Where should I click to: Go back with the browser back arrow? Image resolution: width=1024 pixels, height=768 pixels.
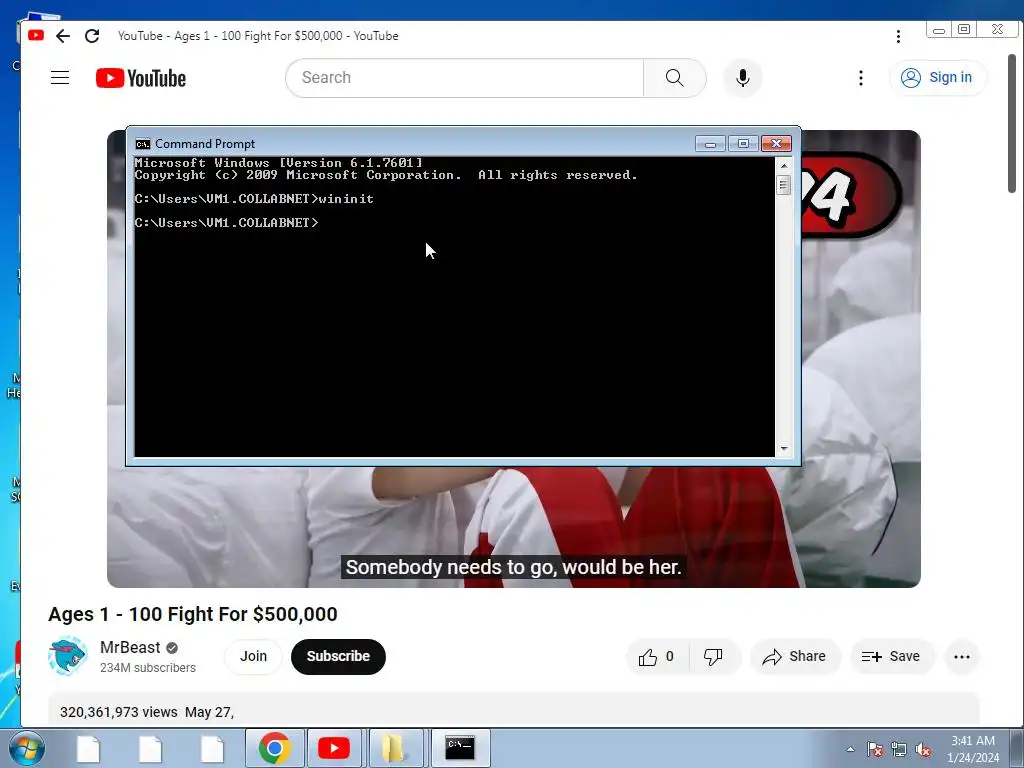pos(63,36)
